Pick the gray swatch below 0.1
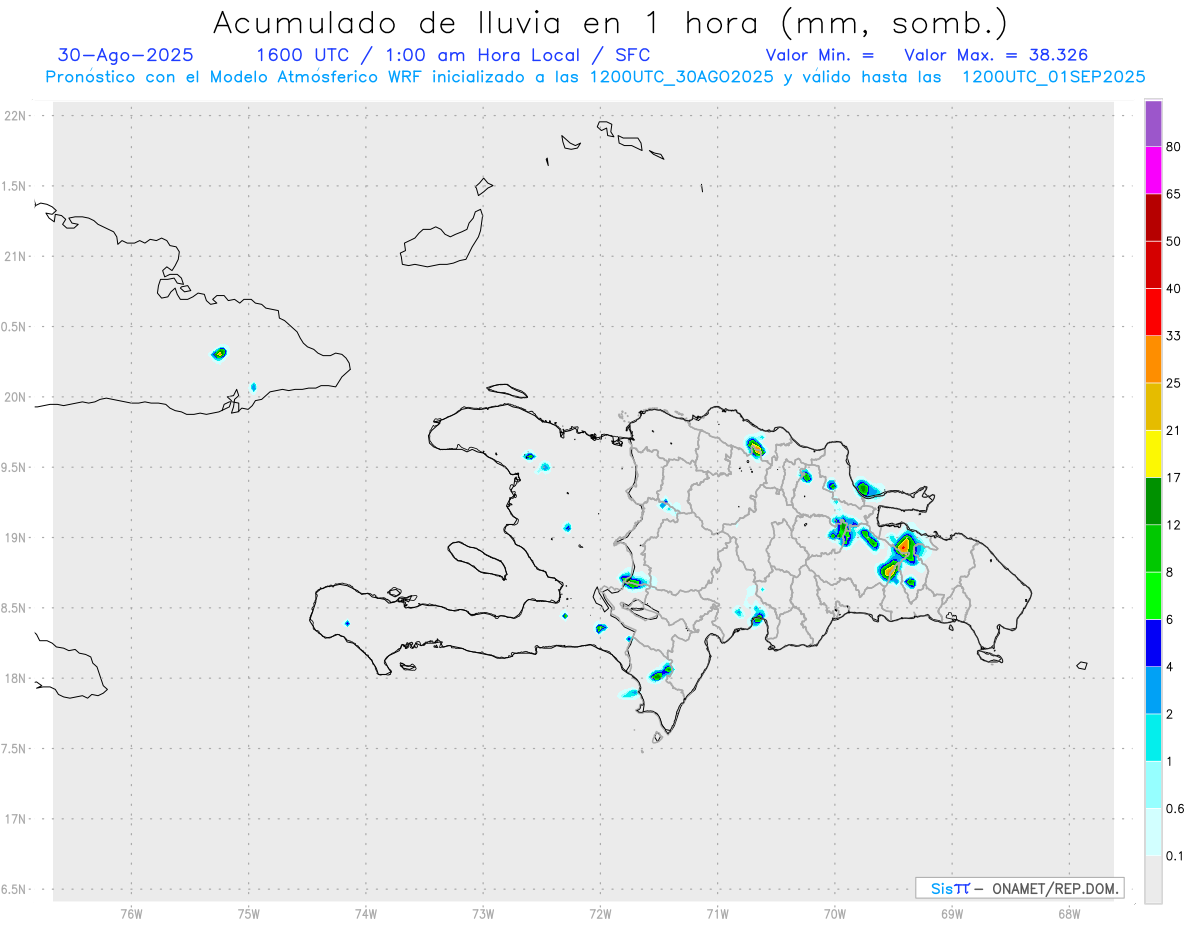The height and width of the screenshot is (927, 1200). point(1153,880)
